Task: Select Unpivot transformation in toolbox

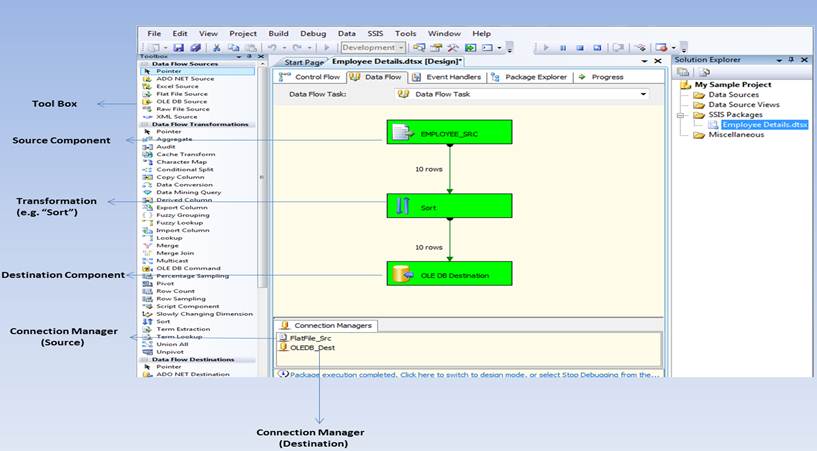Action: coord(170,352)
